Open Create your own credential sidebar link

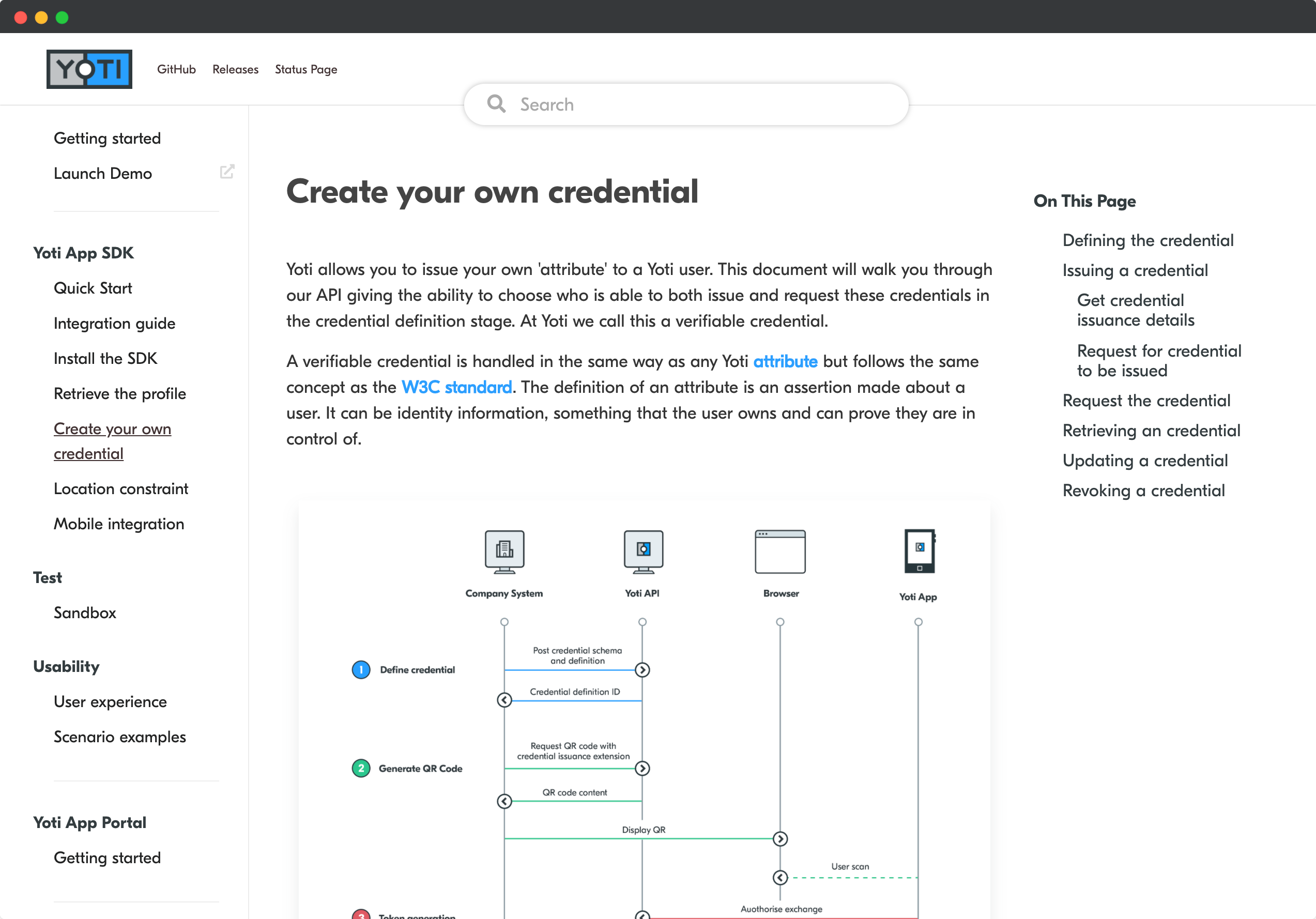(x=112, y=441)
